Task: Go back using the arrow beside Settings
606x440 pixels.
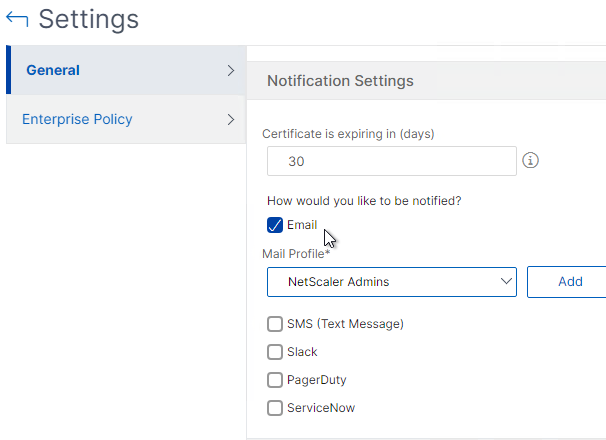Action: point(17,19)
